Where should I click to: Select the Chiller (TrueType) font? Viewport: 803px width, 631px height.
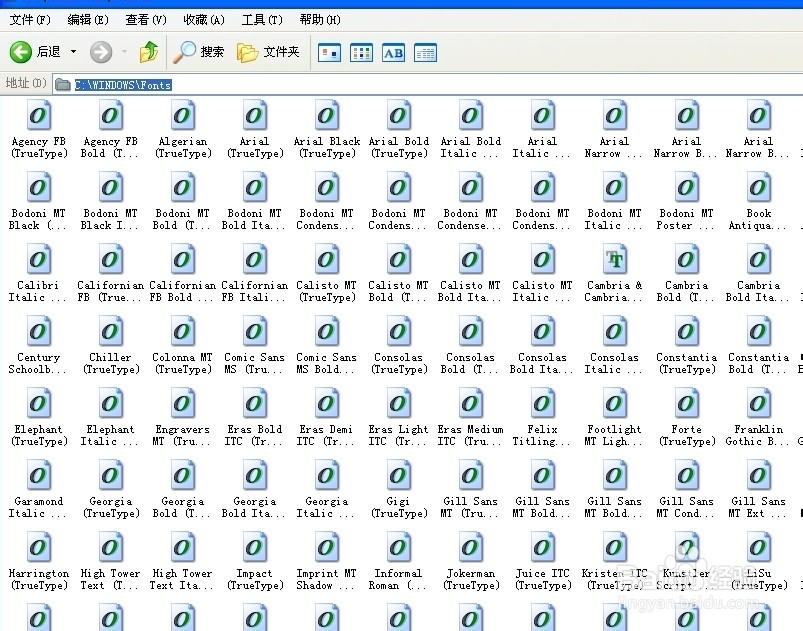(x=111, y=345)
